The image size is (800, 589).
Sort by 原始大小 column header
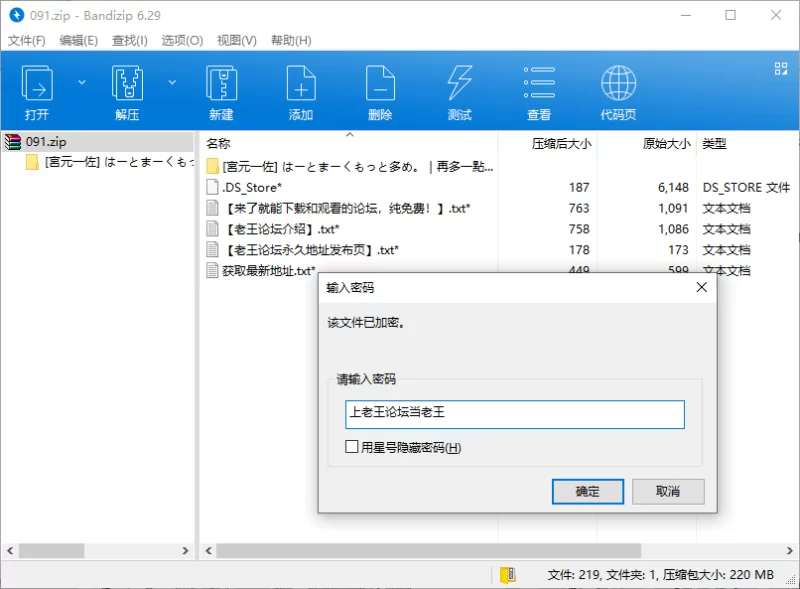[666, 144]
